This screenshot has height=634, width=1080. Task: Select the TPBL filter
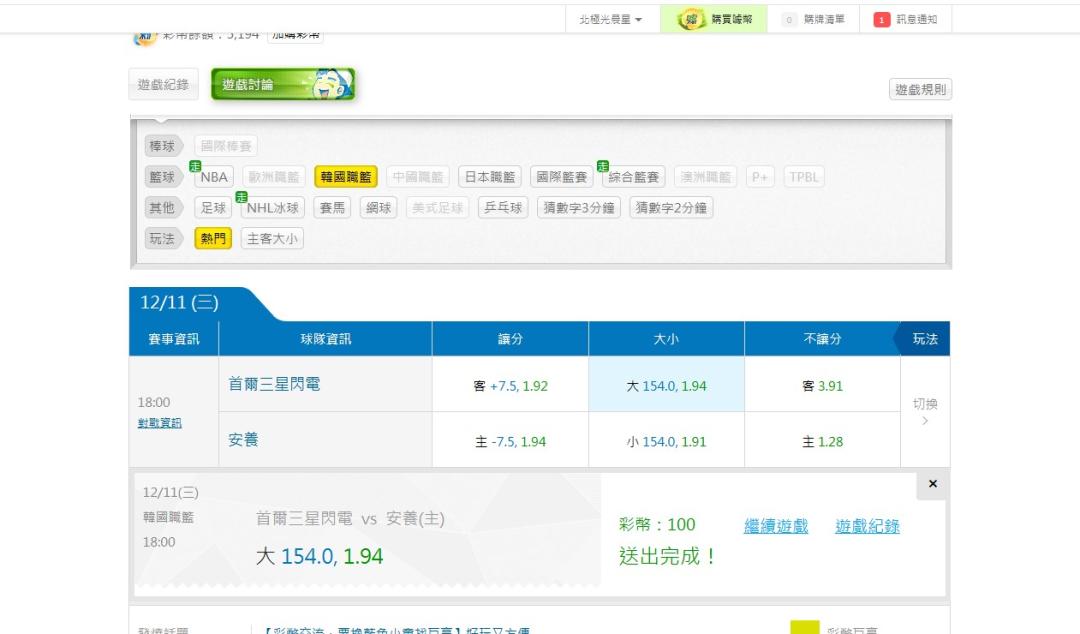804,177
